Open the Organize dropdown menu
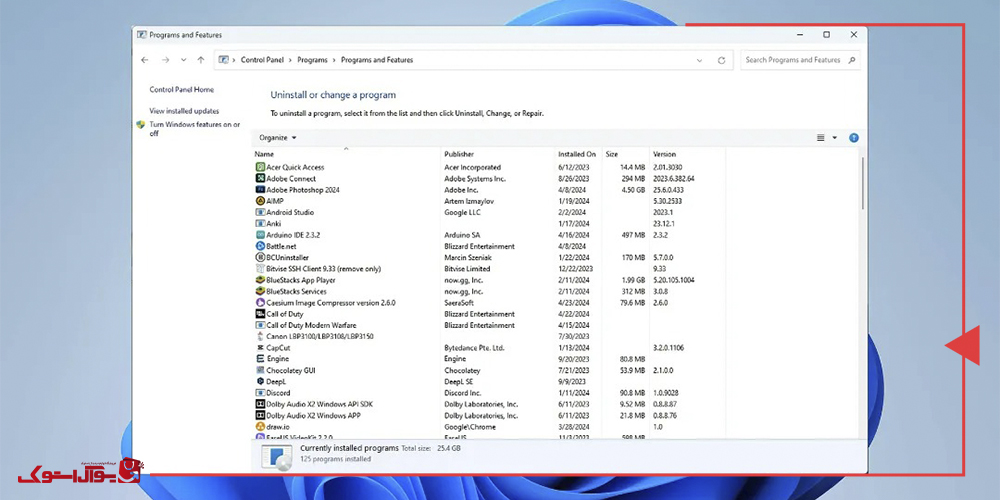Screen dimensions: 1000x500 click(278, 138)
